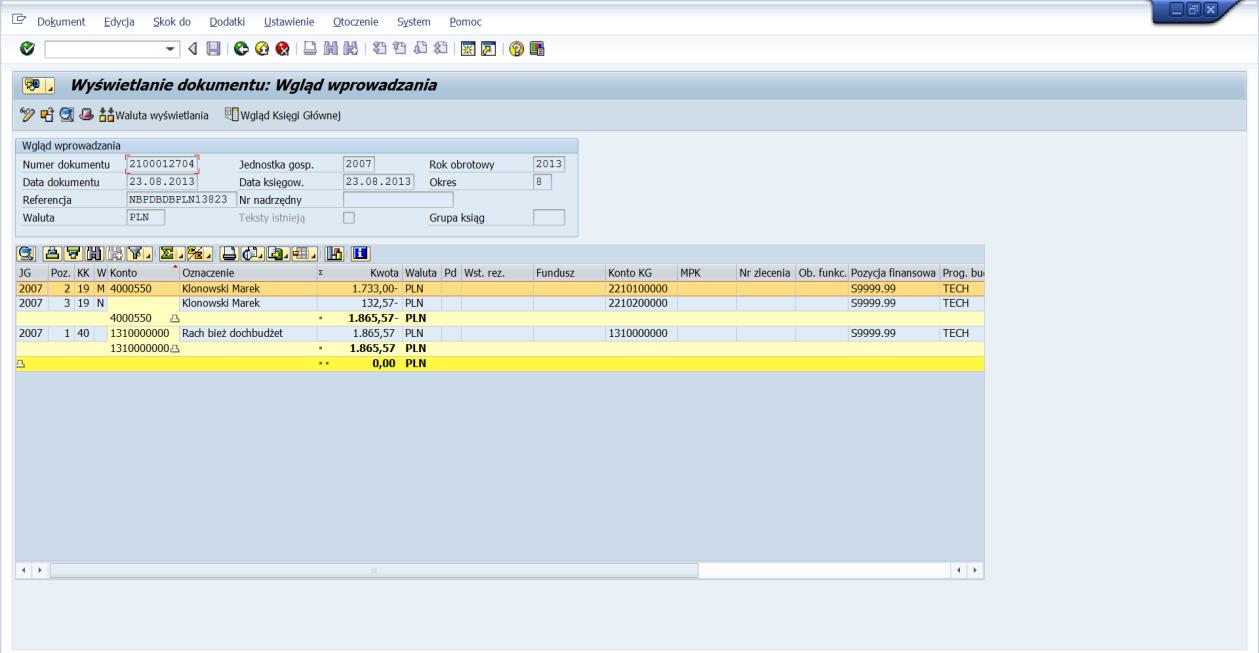Select the 132,57- amount cell

point(359,303)
